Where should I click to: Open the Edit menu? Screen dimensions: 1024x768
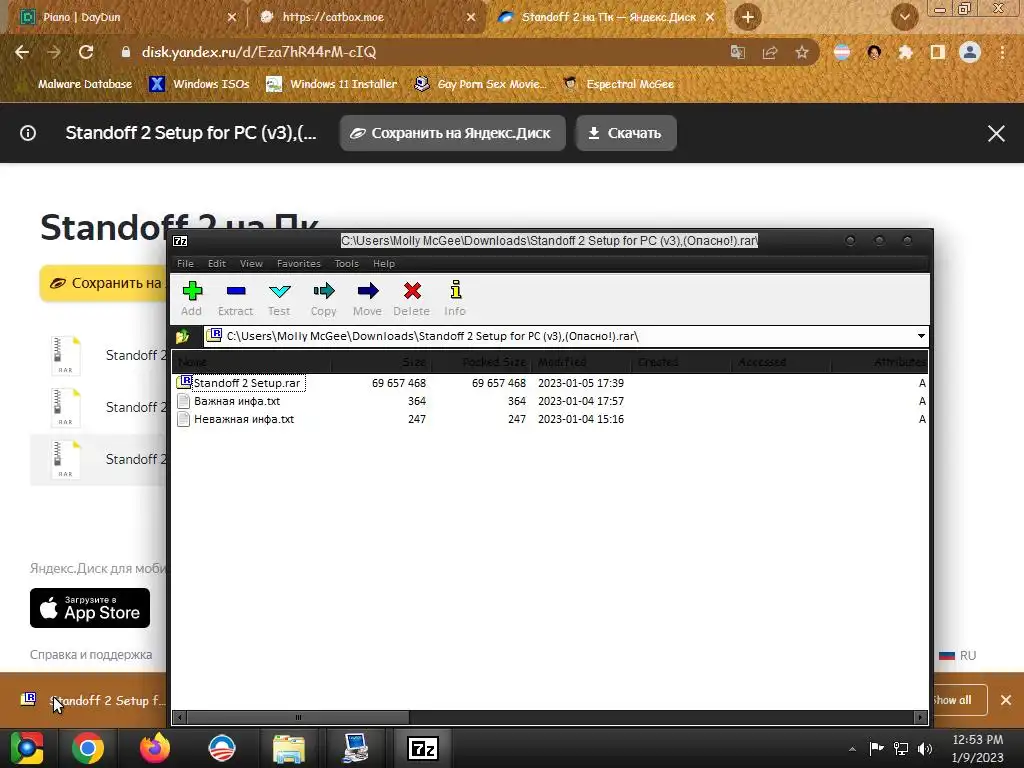click(x=217, y=263)
